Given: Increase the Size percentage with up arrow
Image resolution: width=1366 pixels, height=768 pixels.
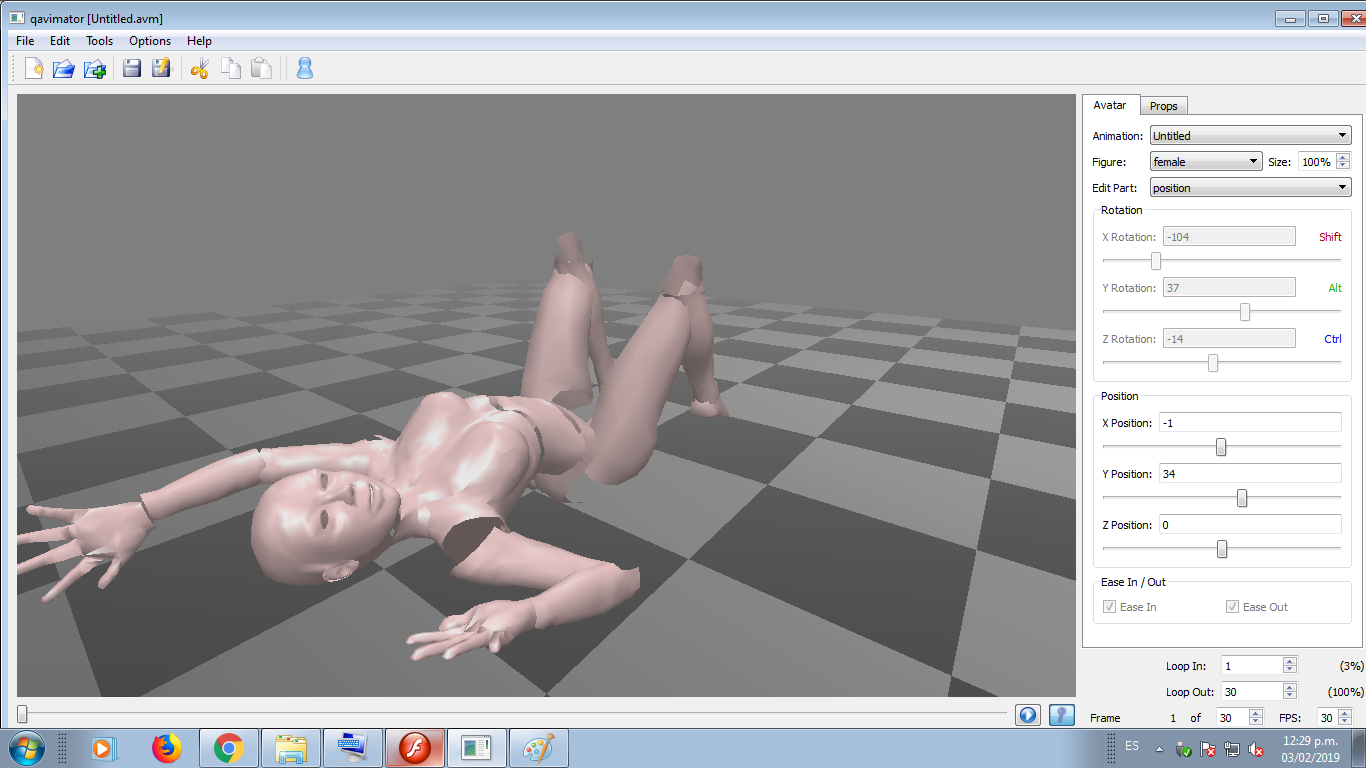Looking at the screenshot, I should tap(1342, 158).
